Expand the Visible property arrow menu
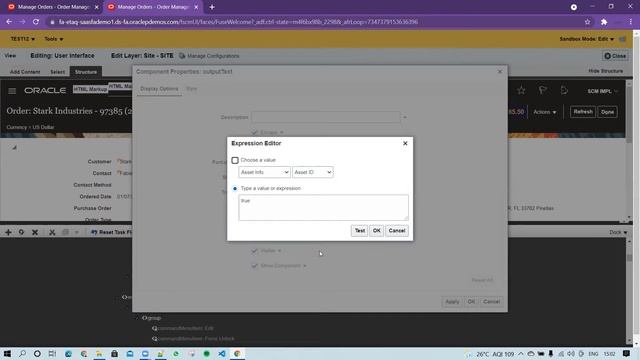640x360 pixels. pyautogui.click(x=280, y=251)
